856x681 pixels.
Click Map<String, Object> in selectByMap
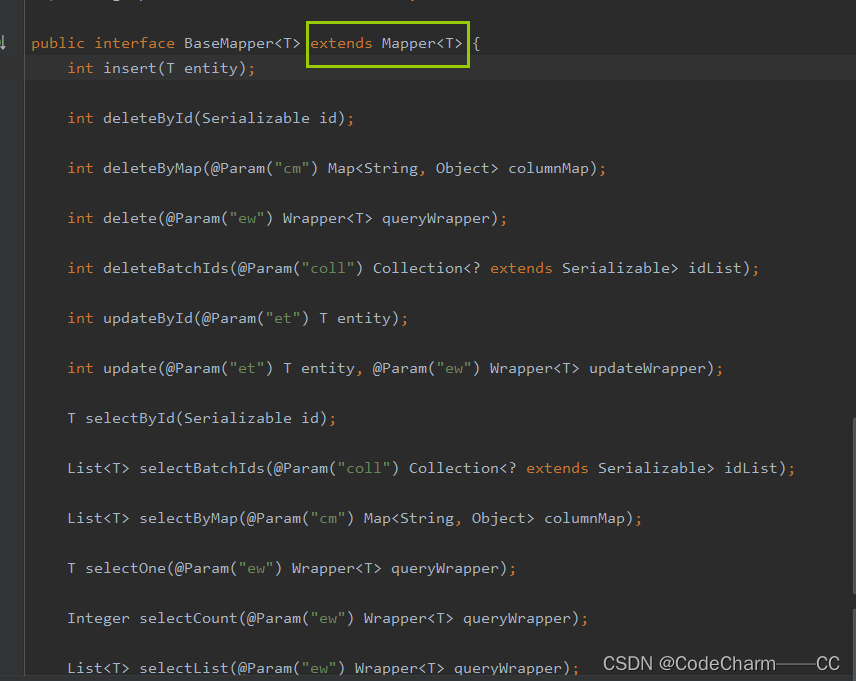coord(449,518)
